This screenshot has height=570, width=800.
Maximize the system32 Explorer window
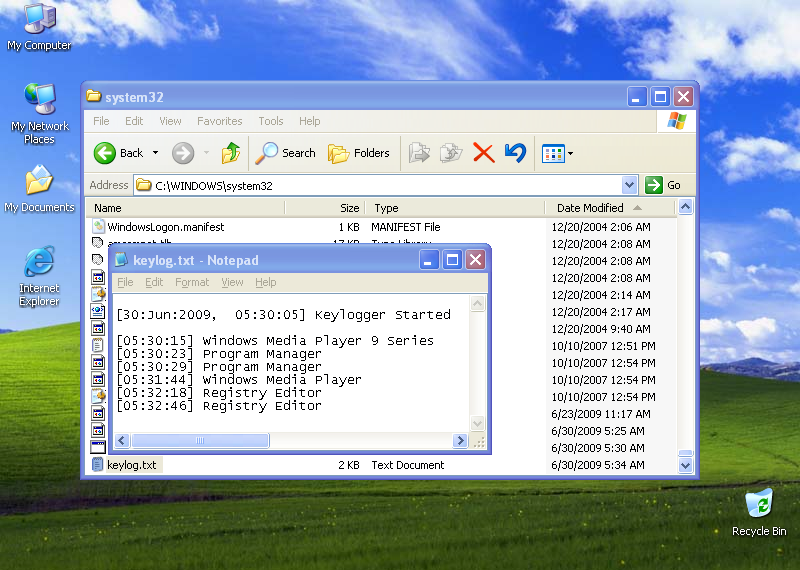pyautogui.click(x=660, y=96)
